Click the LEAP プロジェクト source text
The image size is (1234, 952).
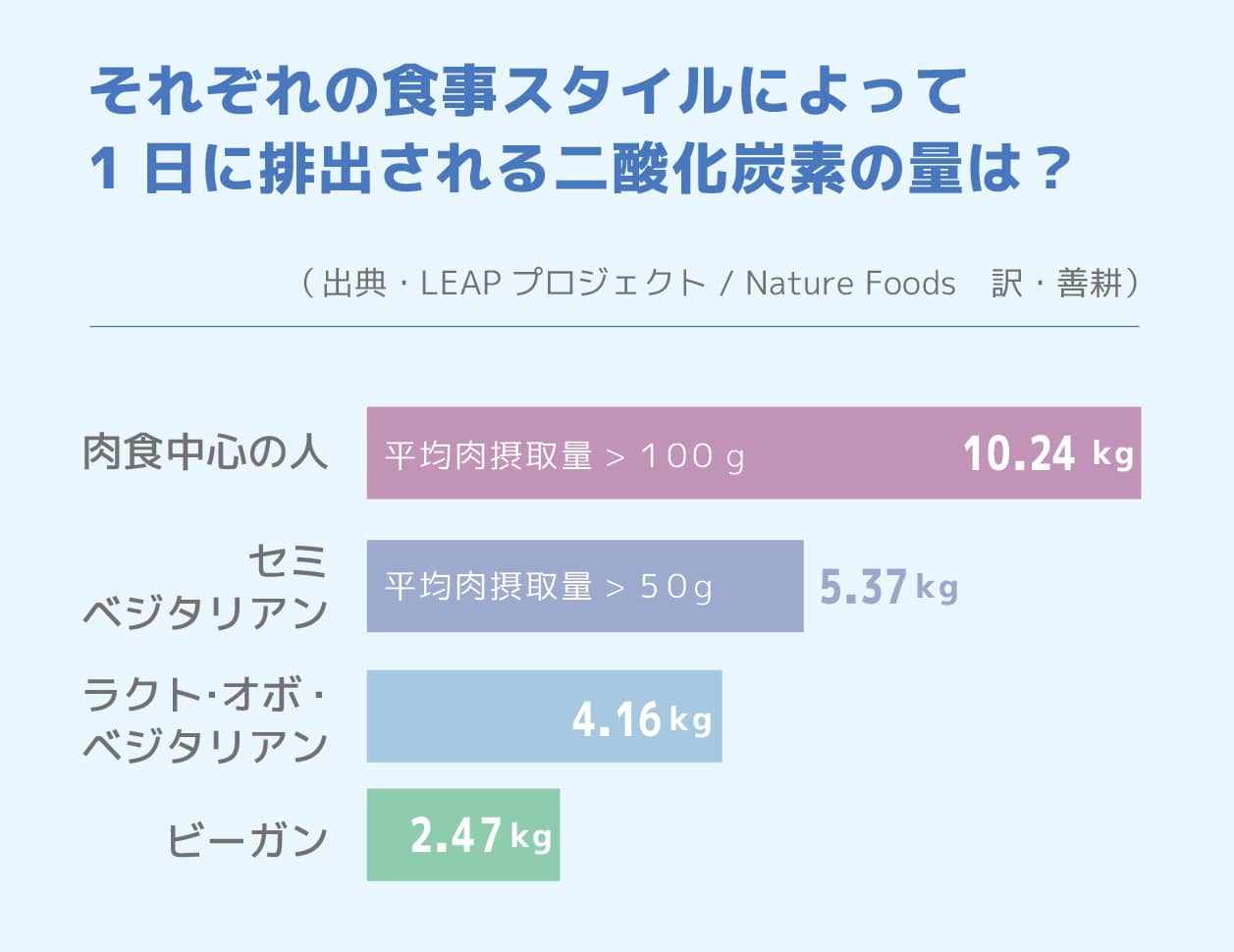tap(563, 284)
